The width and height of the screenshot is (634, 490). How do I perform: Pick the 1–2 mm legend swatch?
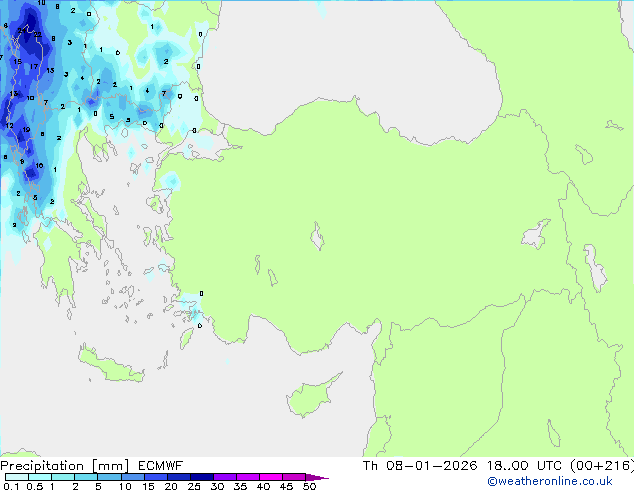pos(63,477)
